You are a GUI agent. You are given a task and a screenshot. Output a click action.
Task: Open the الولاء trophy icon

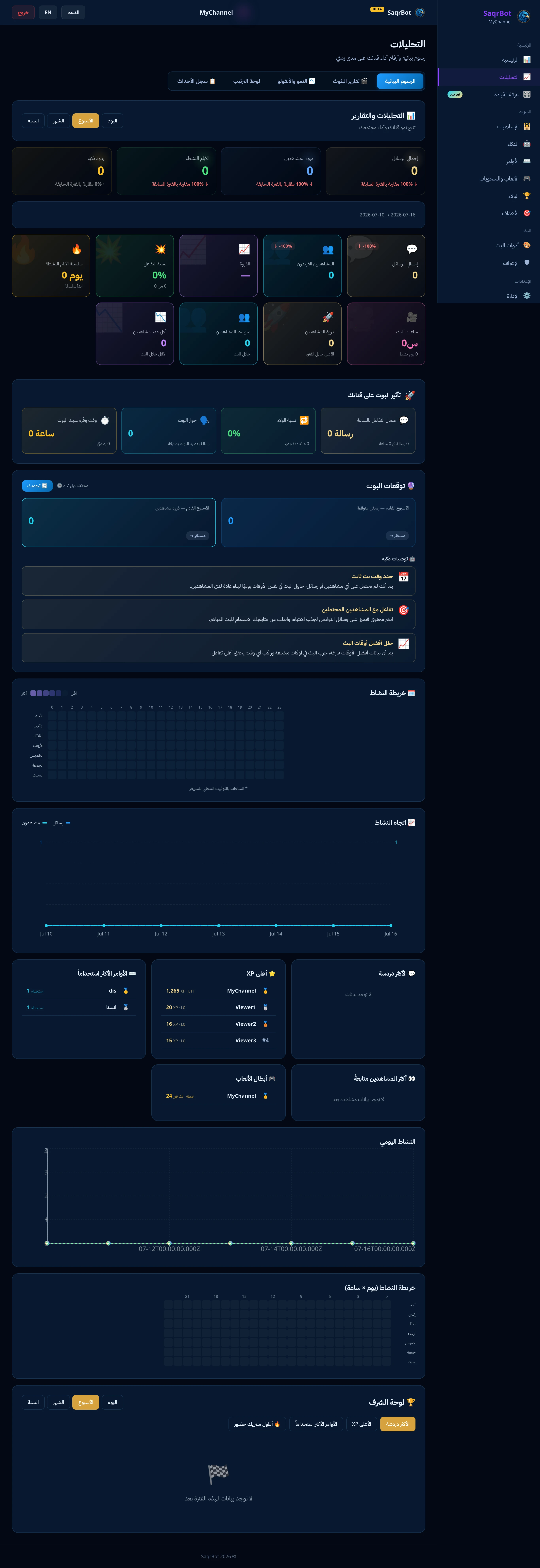click(527, 196)
